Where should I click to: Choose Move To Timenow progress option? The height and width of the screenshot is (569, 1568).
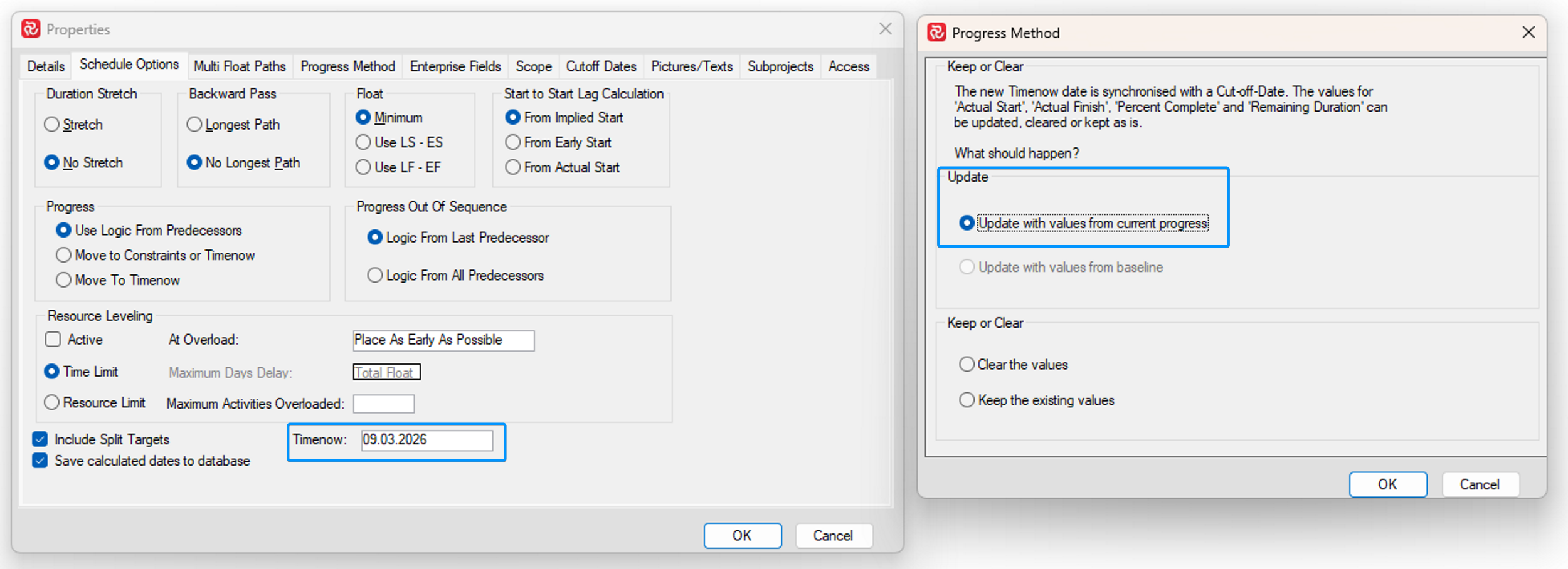pos(63,280)
